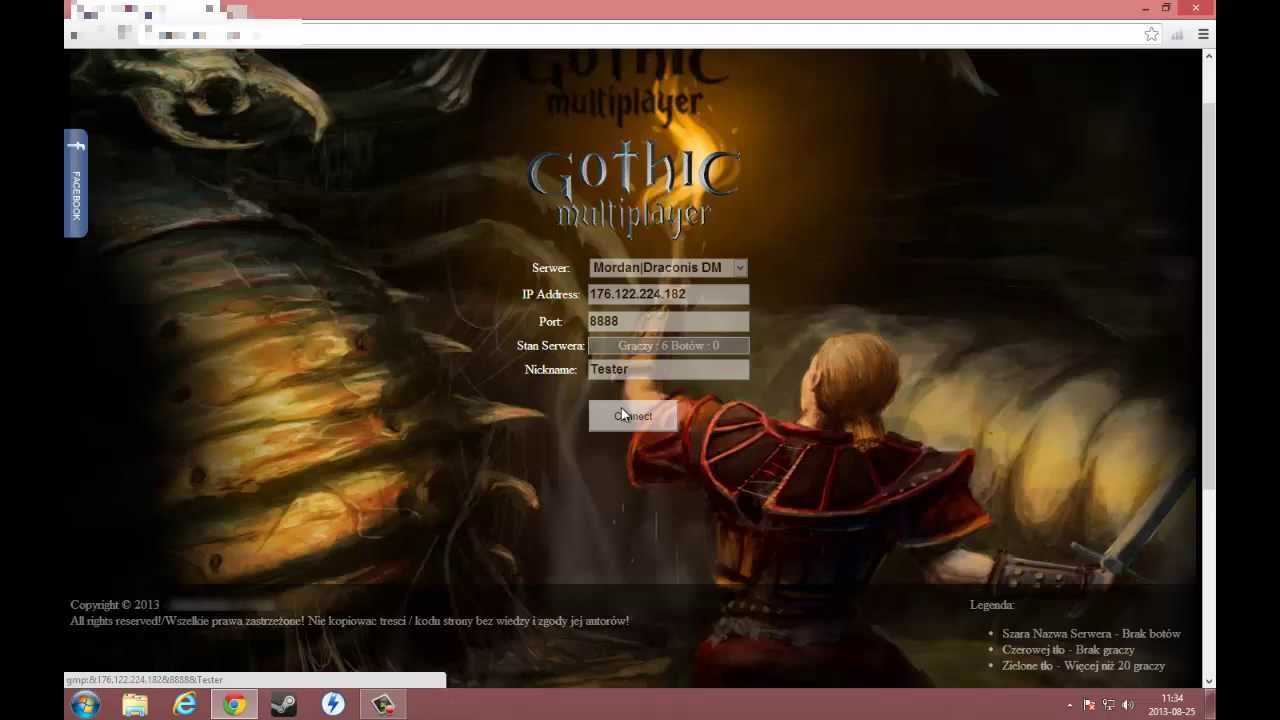Open File Explorer from the taskbar

(135, 705)
